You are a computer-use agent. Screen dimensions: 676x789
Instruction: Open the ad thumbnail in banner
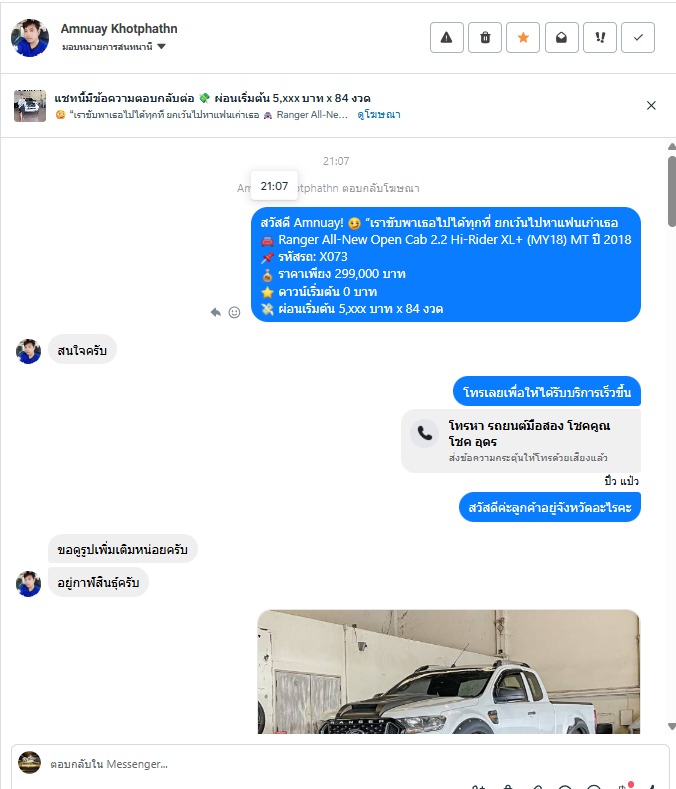[30, 106]
